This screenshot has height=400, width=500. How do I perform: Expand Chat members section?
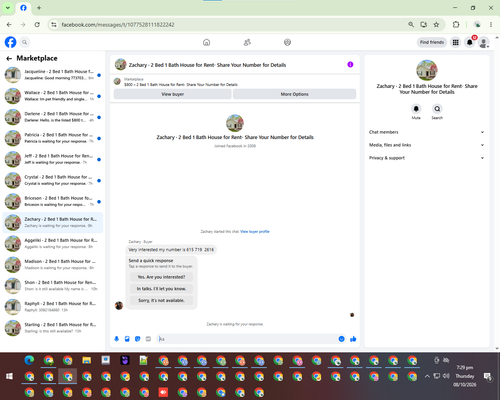427,132
